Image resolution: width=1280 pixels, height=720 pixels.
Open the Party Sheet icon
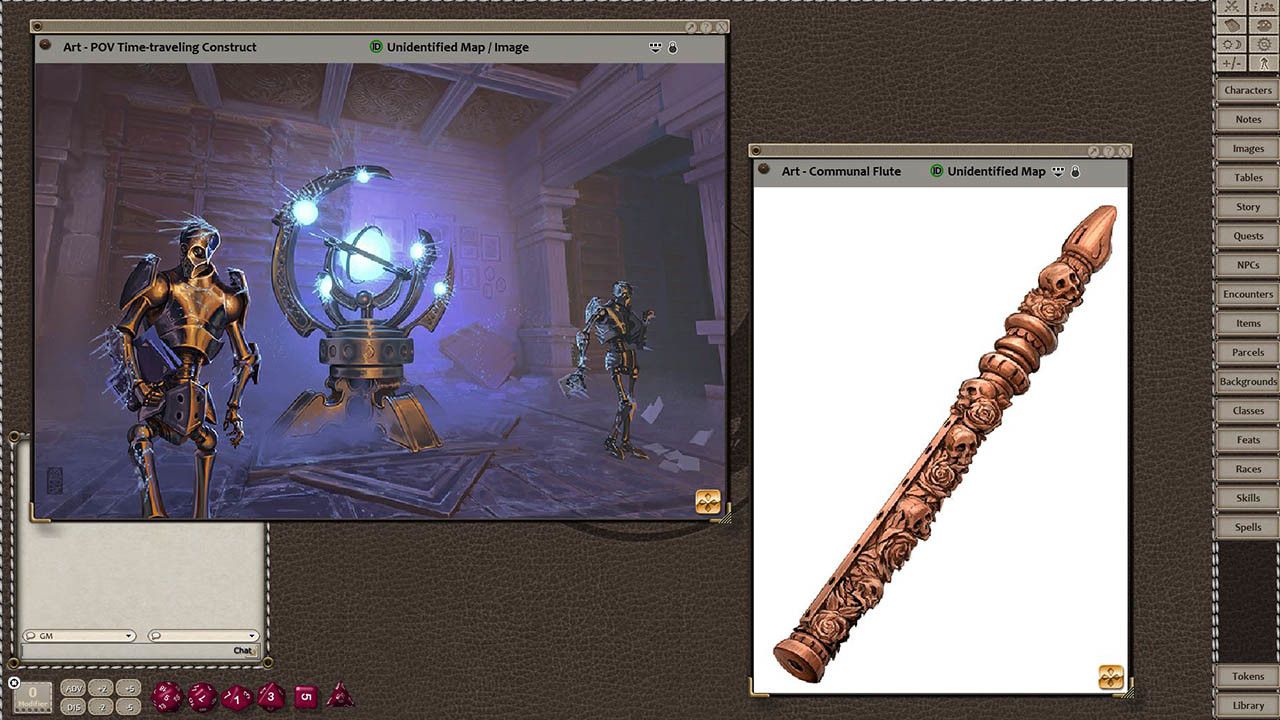click(x=1262, y=8)
